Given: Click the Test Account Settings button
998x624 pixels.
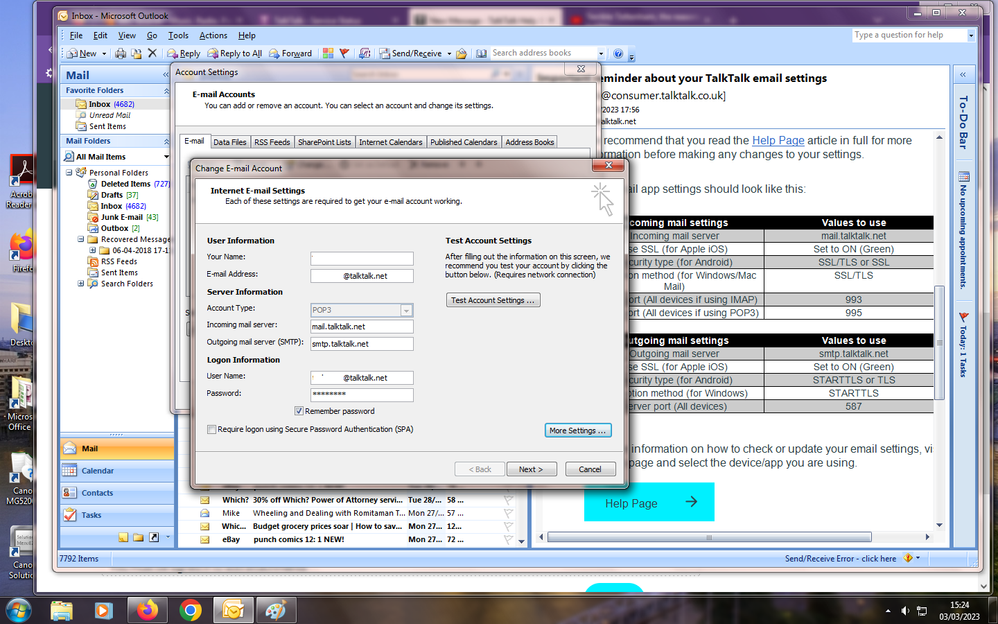Looking at the screenshot, I should click(x=493, y=298).
